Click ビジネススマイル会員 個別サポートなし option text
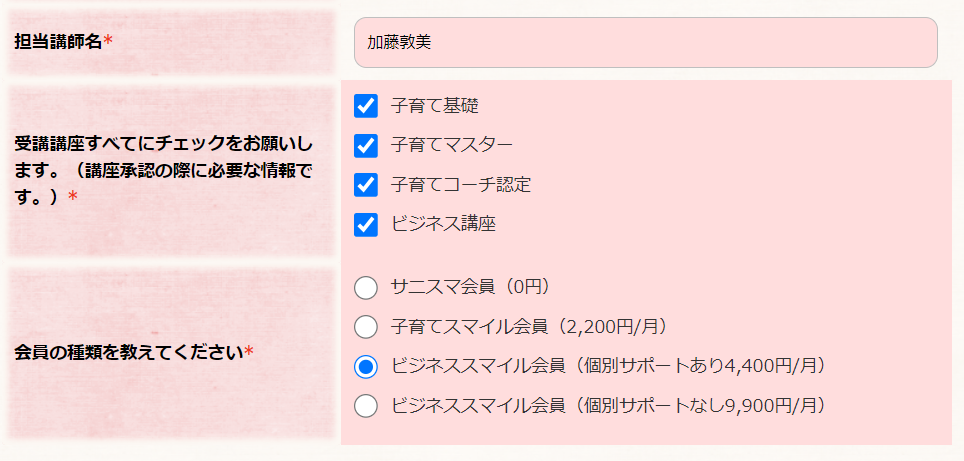The width and height of the screenshot is (964, 461). pos(607,406)
